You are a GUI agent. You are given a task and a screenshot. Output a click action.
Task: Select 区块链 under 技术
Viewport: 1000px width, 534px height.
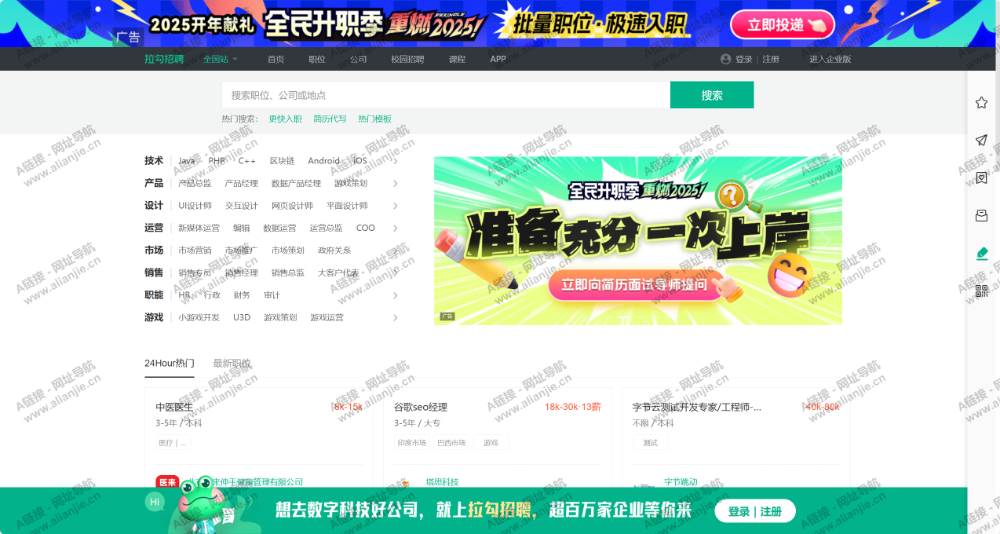[282, 161]
